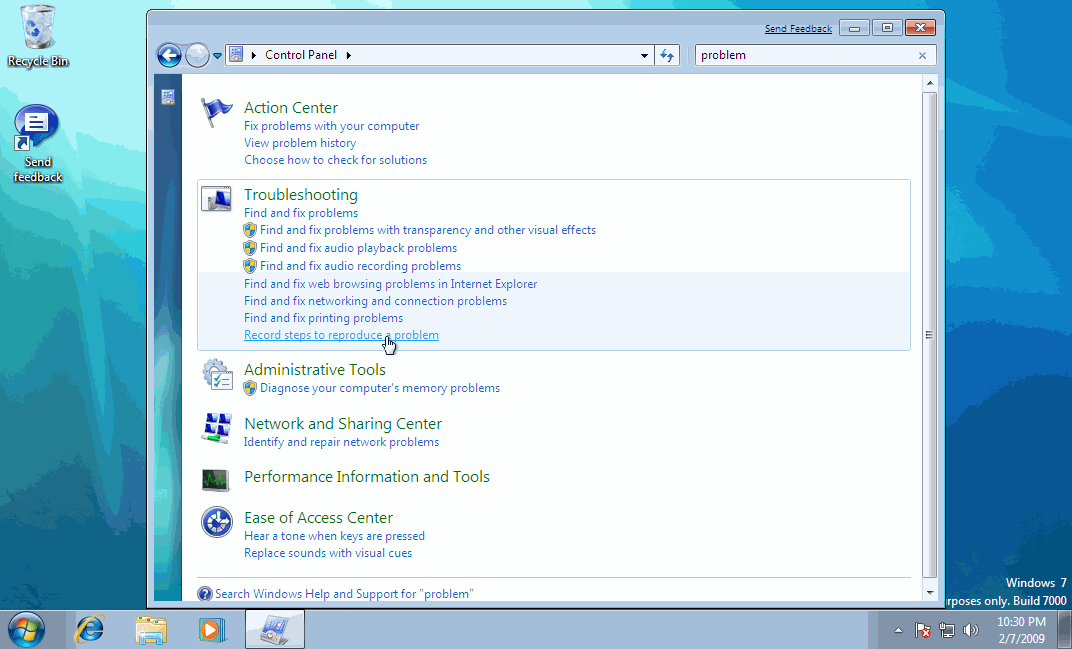Image resolution: width=1072 pixels, height=649 pixels.
Task: Click the Control Panel icon in the address bar
Action: point(236,55)
